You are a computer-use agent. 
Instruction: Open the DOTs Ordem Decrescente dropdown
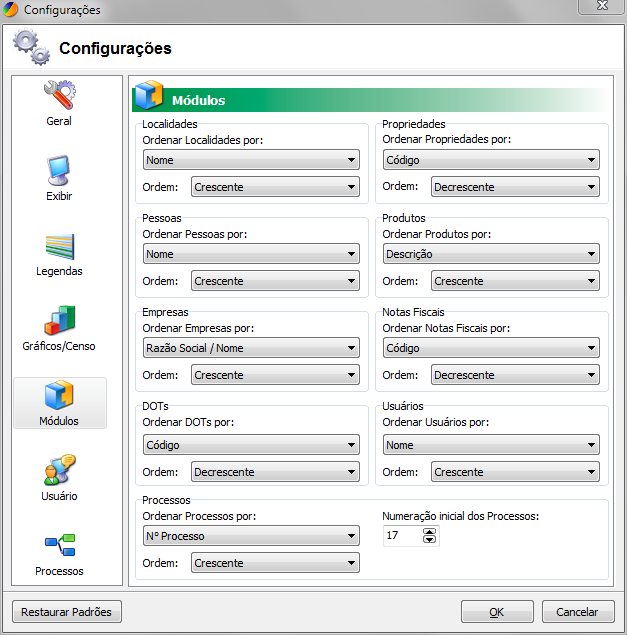(275, 472)
